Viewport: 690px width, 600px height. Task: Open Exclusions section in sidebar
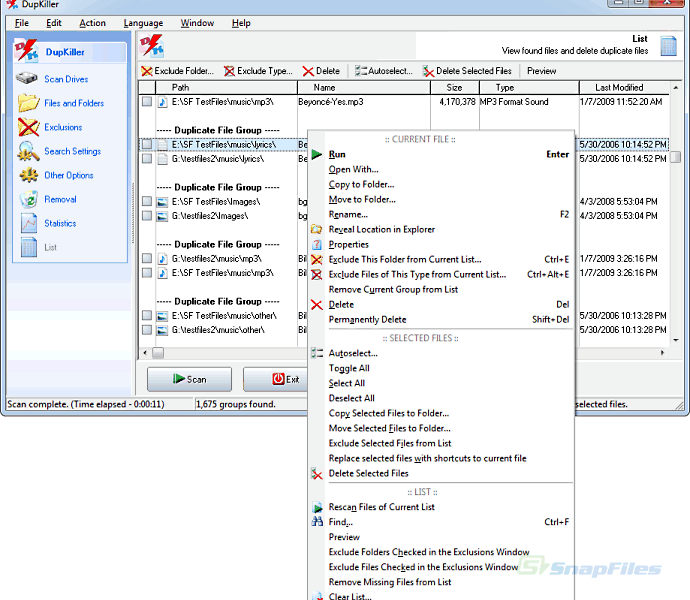pyautogui.click(x=51, y=127)
